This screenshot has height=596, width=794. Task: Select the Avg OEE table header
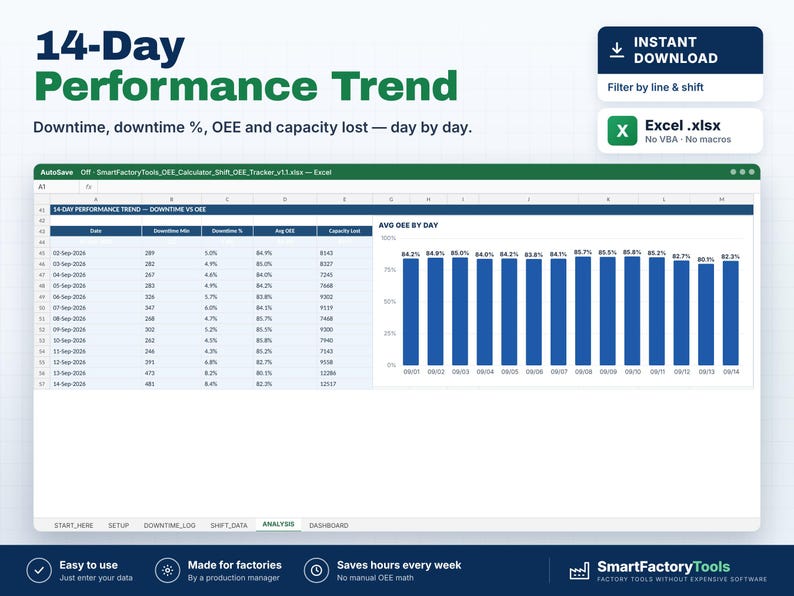(285, 231)
